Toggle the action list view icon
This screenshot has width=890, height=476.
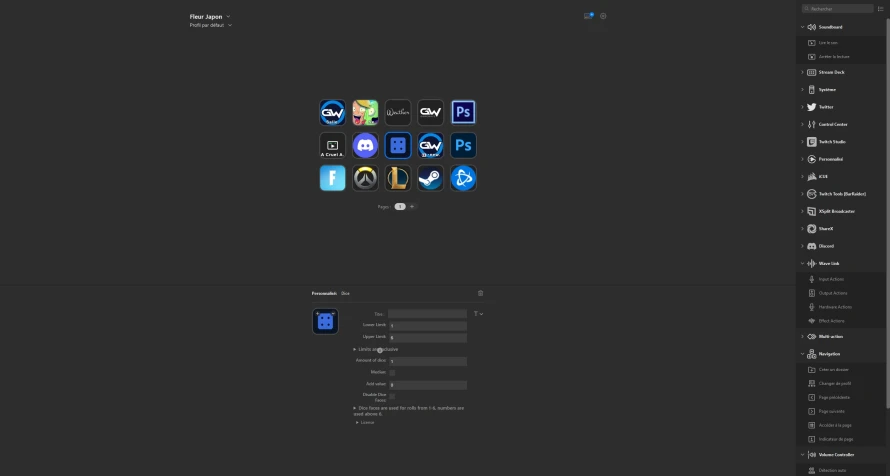880,9
